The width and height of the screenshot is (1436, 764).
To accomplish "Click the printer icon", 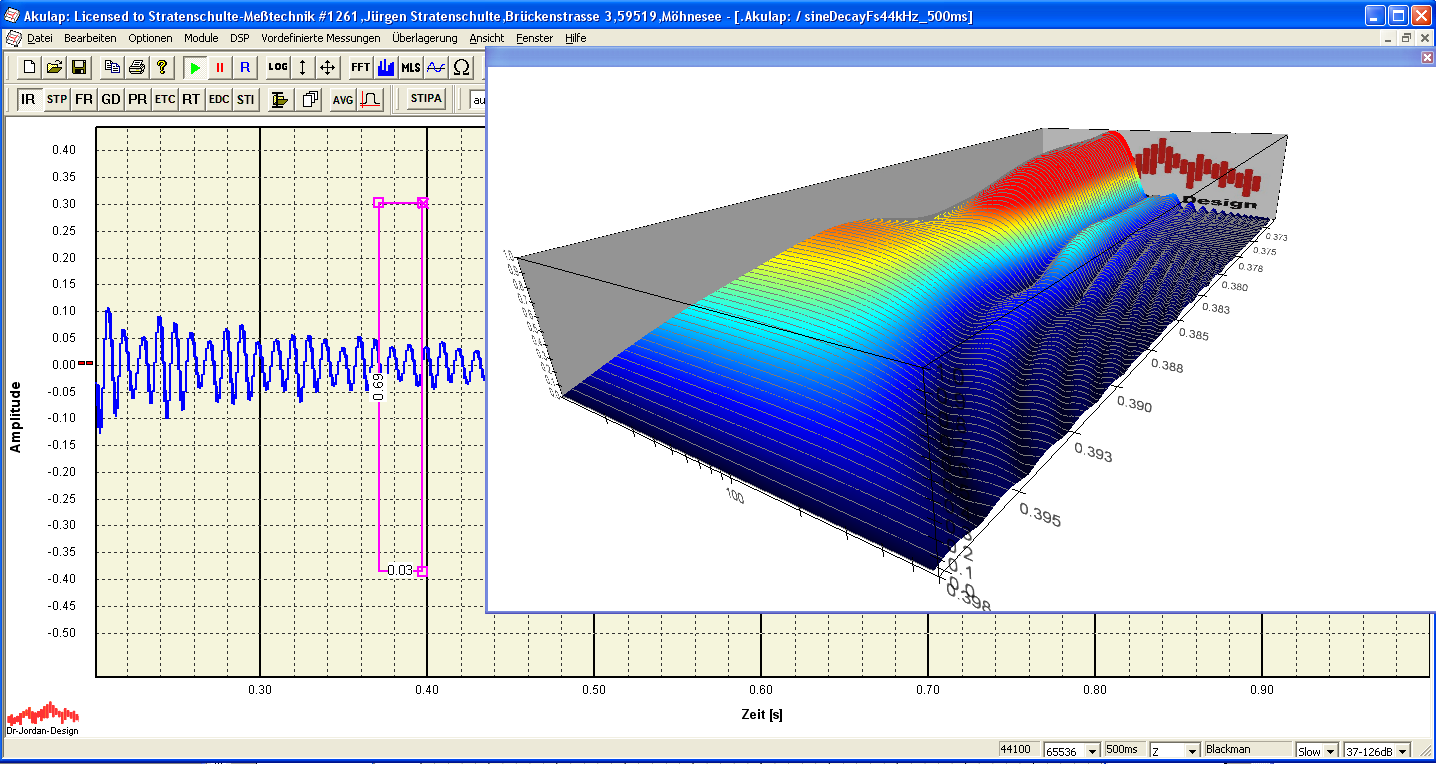I will [x=137, y=68].
